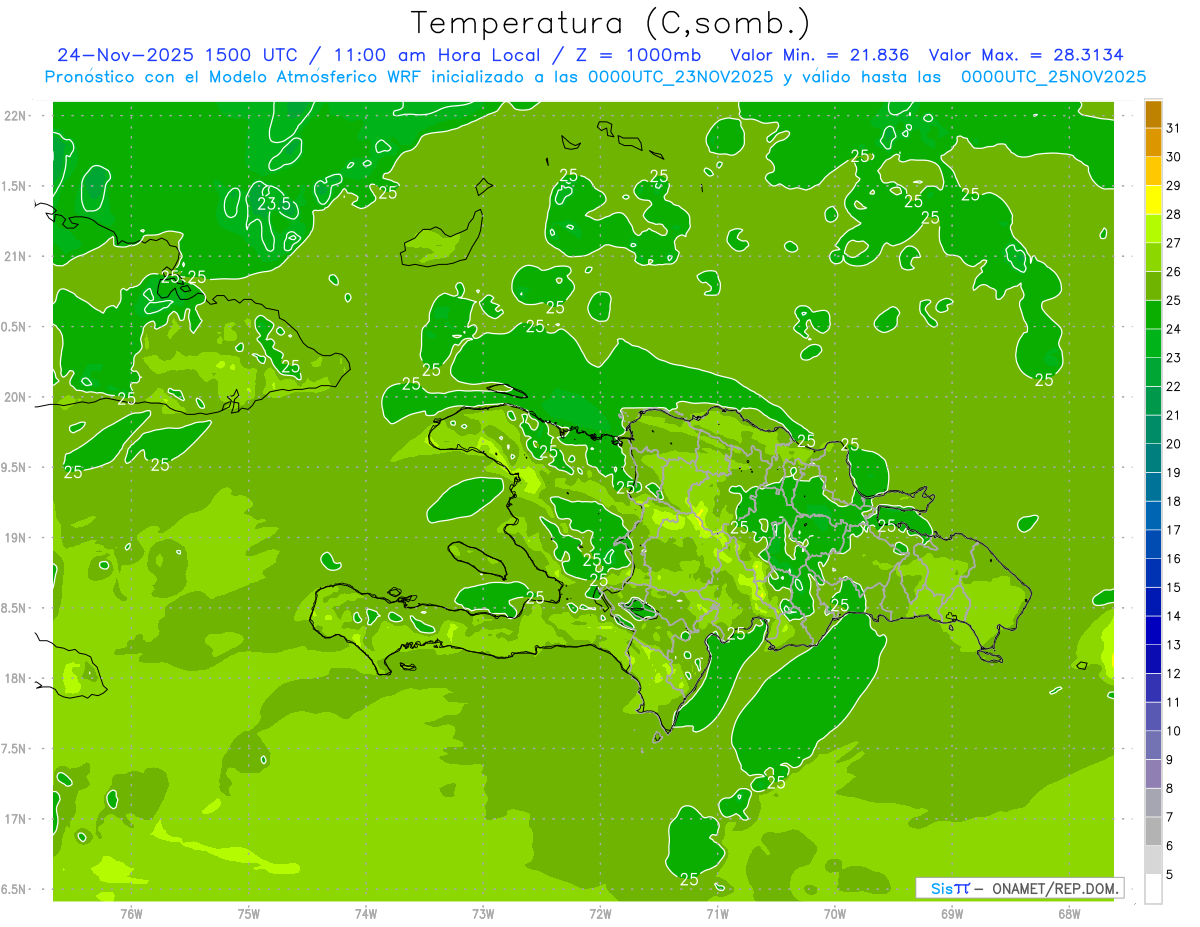Click the color bar label '17'
Screen dimensions: 1200x927
point(1174,530)
